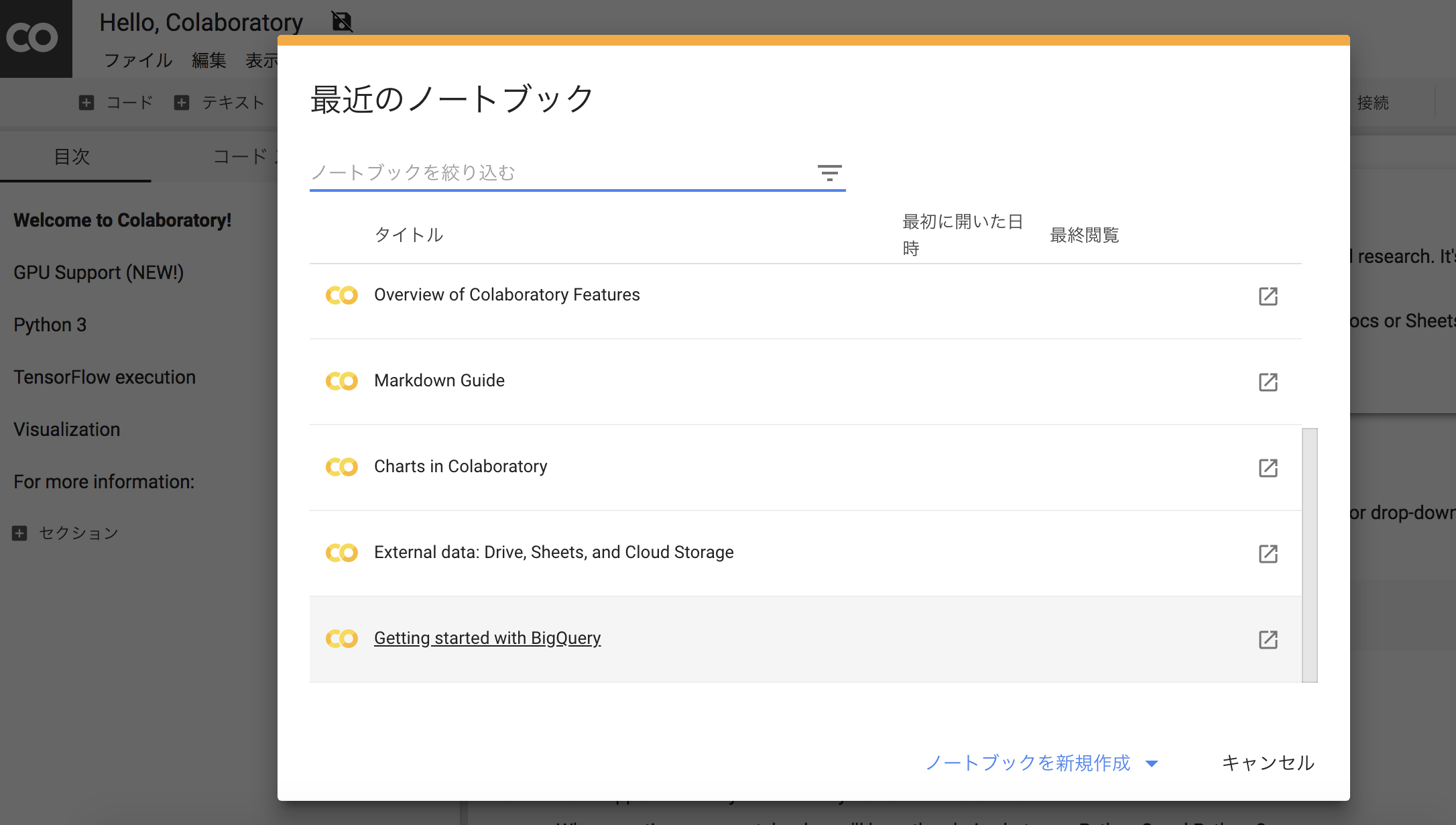The width and height of the screenshot is (1456, 825).
Task: Open External data: Drive, Sheets, and Cloud Storage
Action: point(554,553)
